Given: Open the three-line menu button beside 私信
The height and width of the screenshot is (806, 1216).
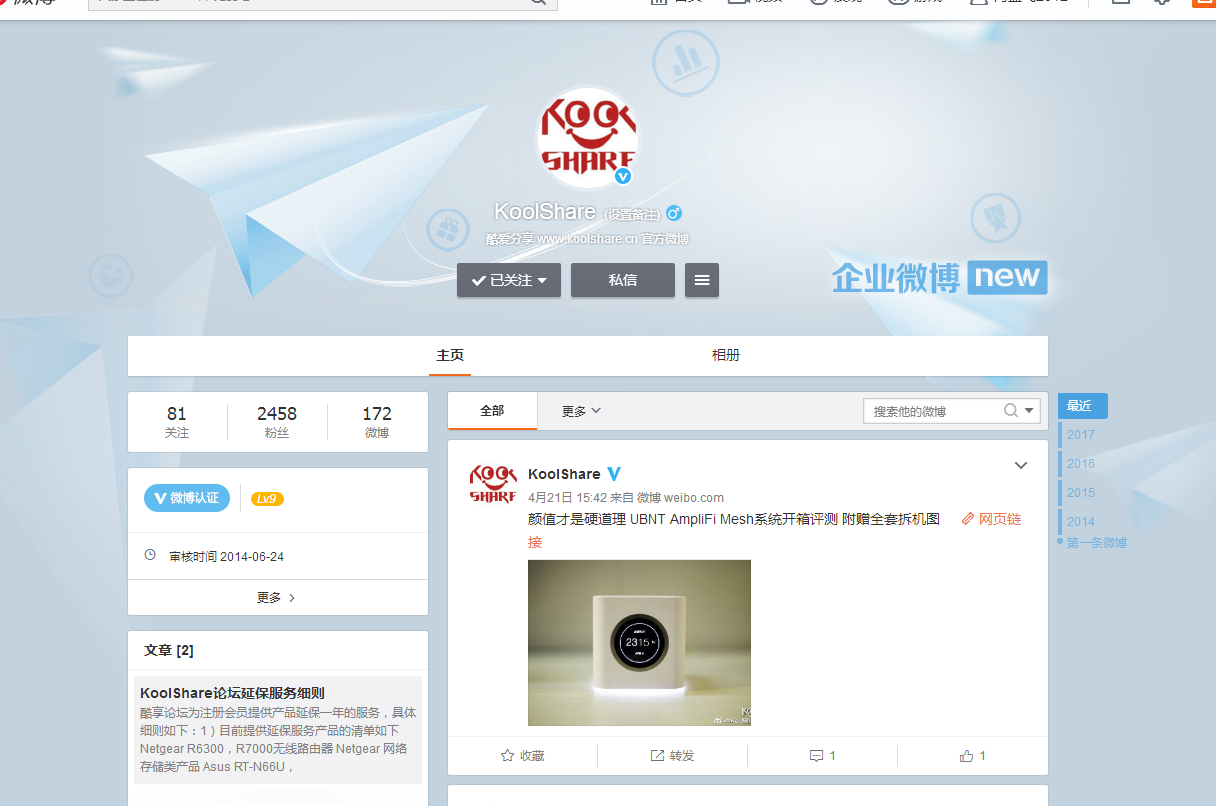Looking at the screenshot, I should point(702,280).
